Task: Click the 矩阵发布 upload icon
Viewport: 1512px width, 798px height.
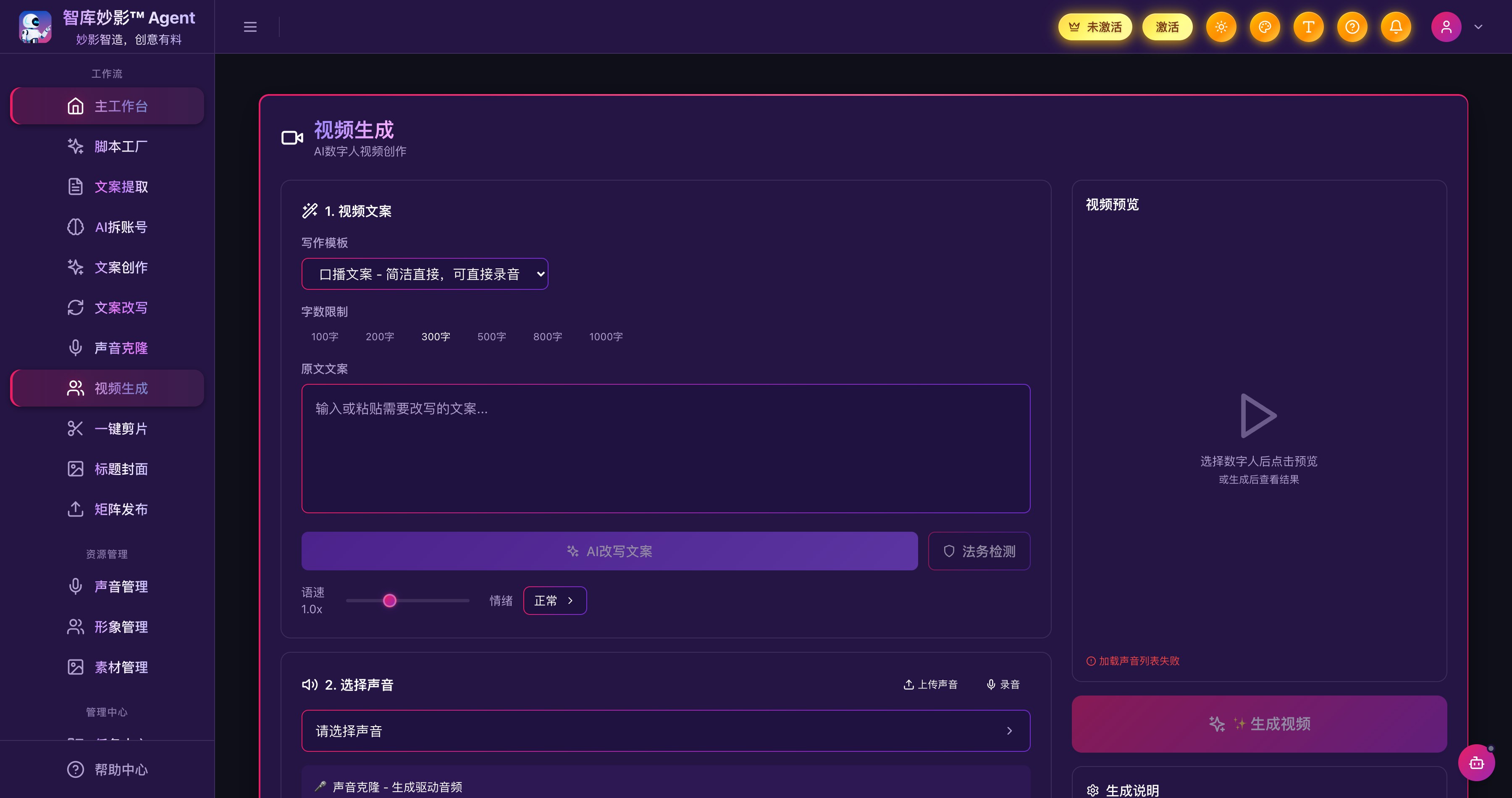Action: (75, 509)
